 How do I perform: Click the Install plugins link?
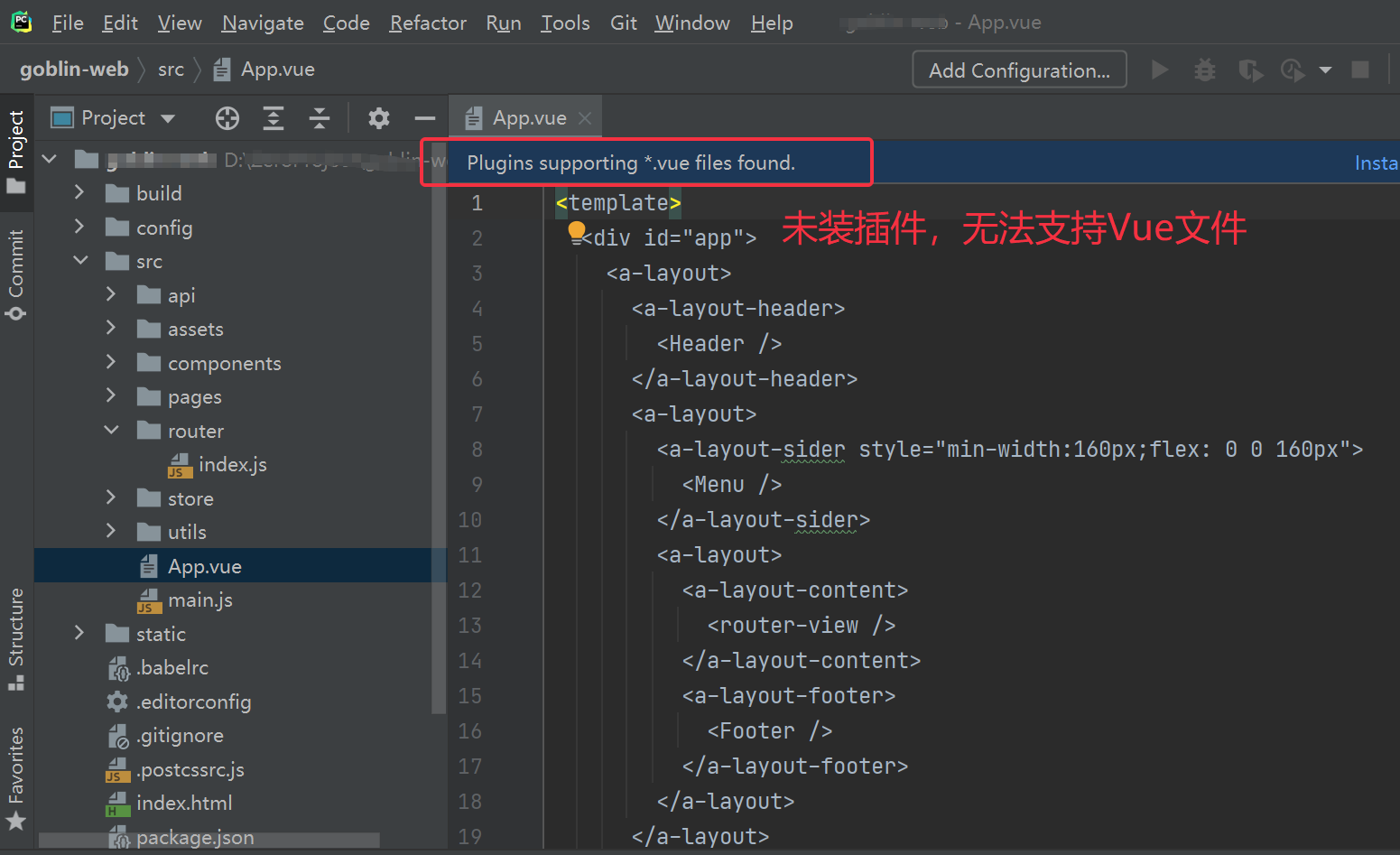coord(1377,163)
